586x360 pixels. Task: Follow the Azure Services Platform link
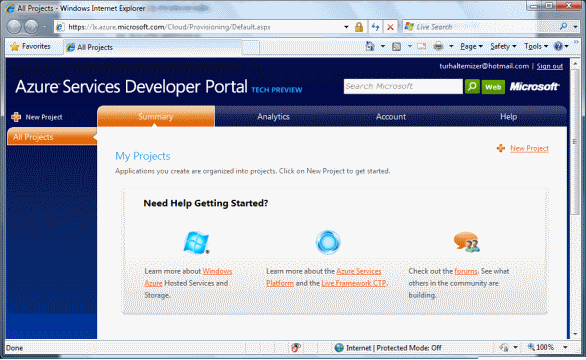tap(359, 271)
